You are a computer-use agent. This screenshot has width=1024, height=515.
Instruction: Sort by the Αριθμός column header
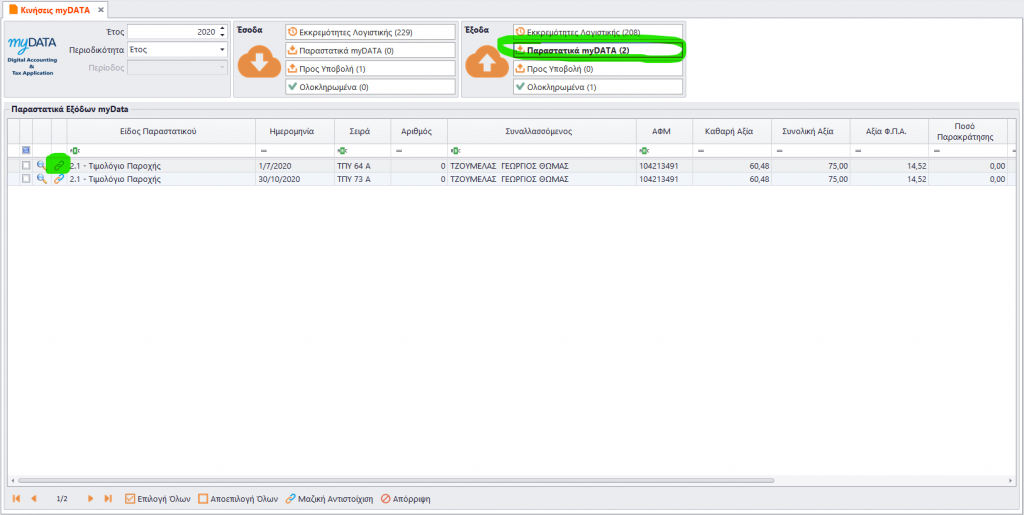point(419,131)
